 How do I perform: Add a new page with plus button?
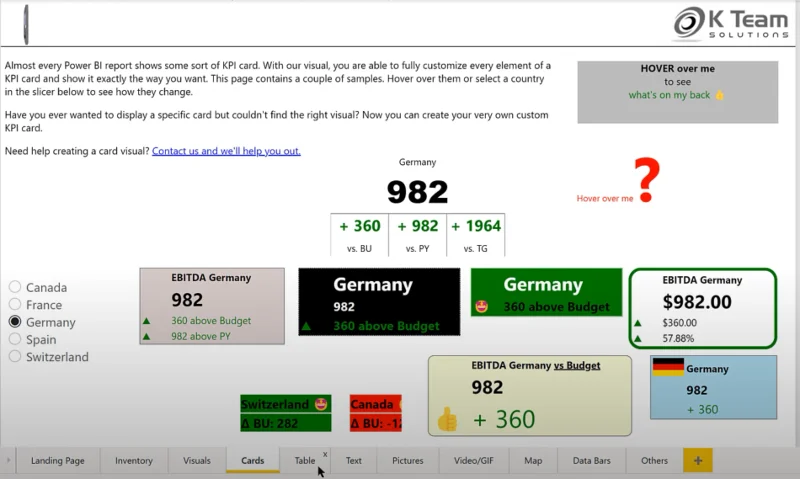click(697, 460)
